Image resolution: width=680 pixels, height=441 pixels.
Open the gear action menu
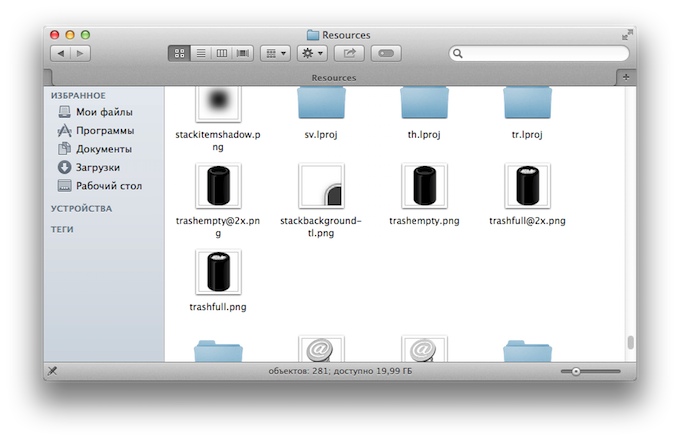(x=312, y=53)
